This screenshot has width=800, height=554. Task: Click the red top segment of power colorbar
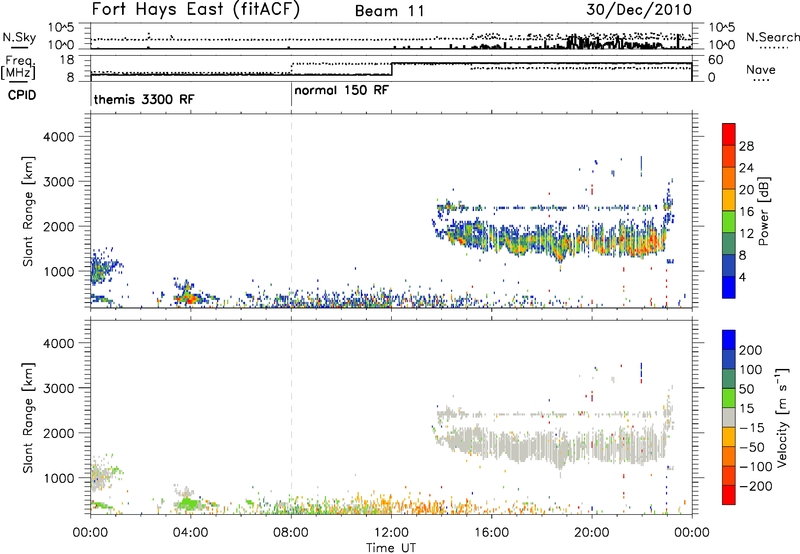pyautogui.click(x=729, y=134)
